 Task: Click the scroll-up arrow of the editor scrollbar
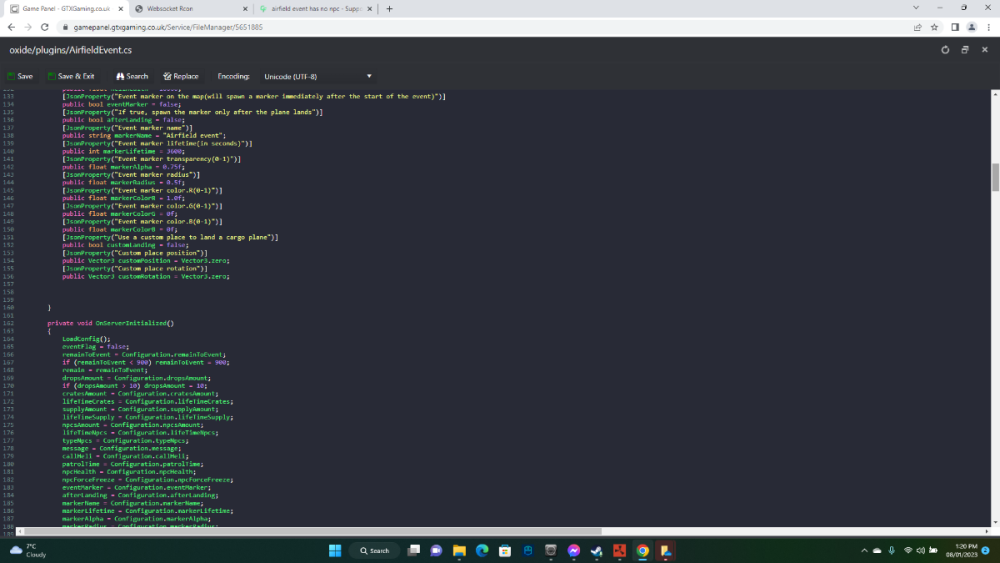click(x=995, y=94)
